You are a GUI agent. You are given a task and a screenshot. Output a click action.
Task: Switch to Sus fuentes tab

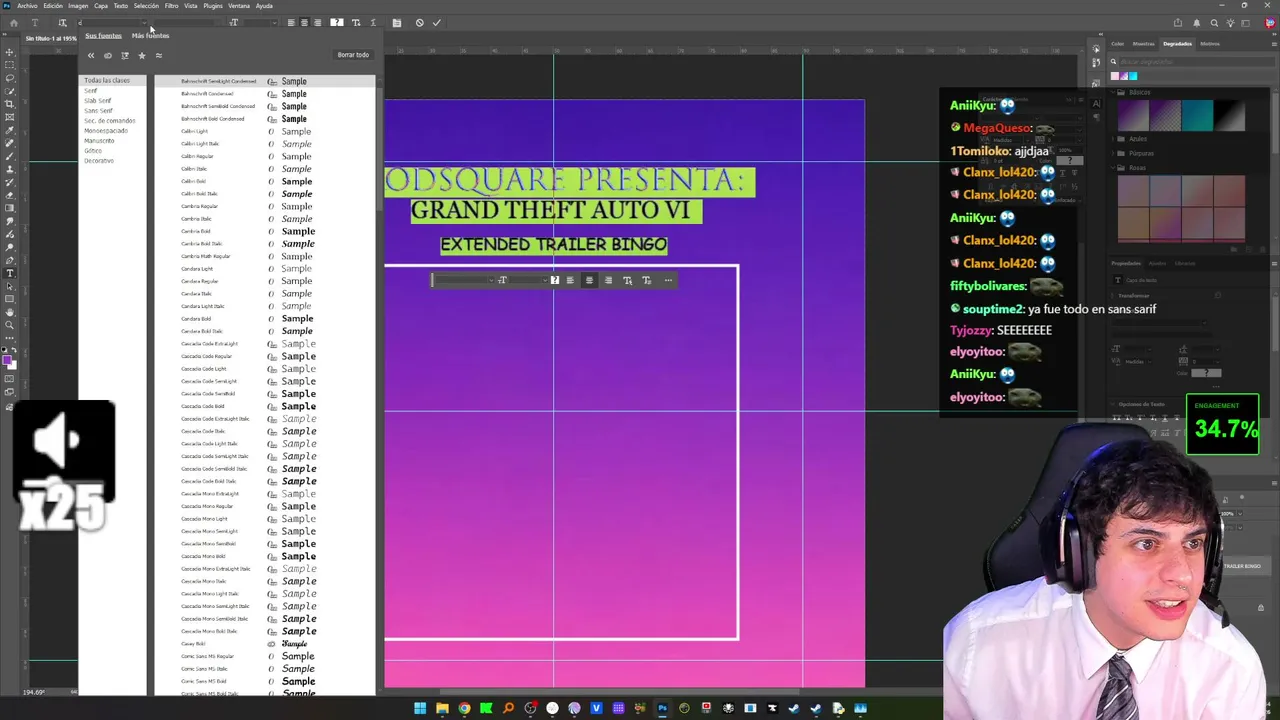point(103,36)
